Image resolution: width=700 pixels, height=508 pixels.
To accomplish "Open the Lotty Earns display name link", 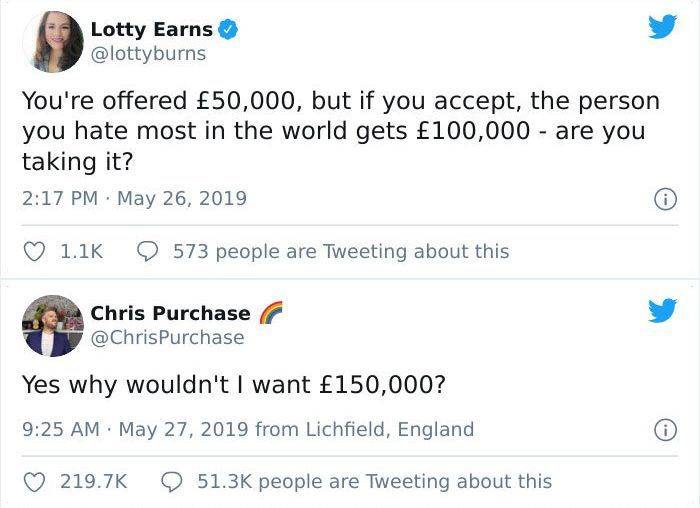I will [151, 30].
